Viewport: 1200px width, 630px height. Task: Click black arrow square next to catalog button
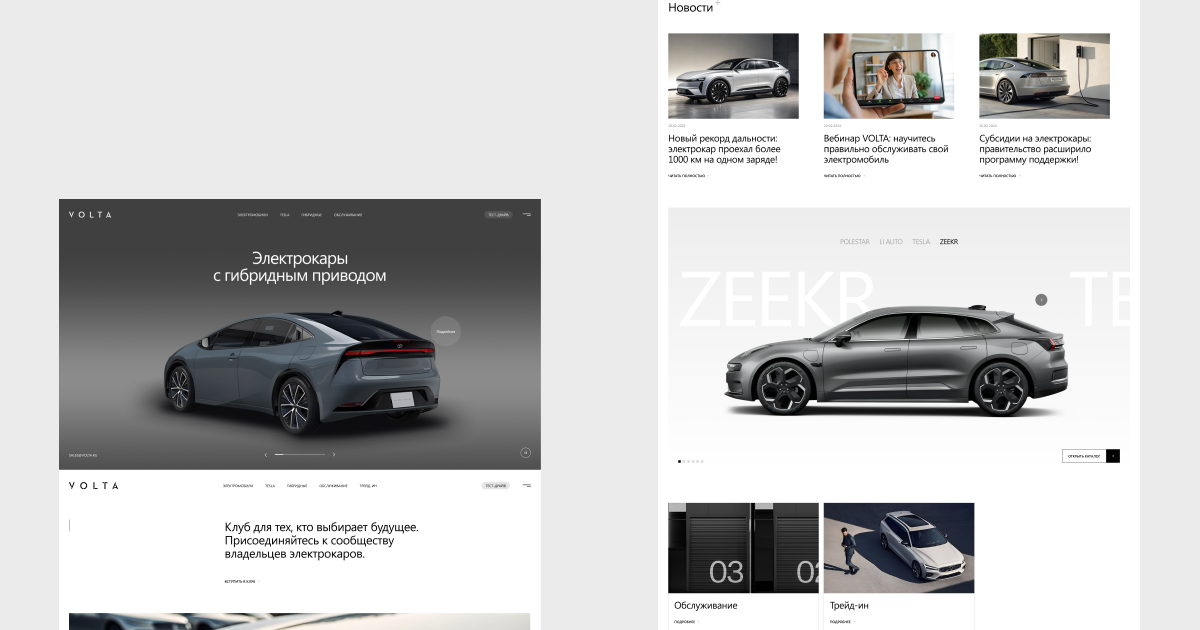pos(1113,456)
